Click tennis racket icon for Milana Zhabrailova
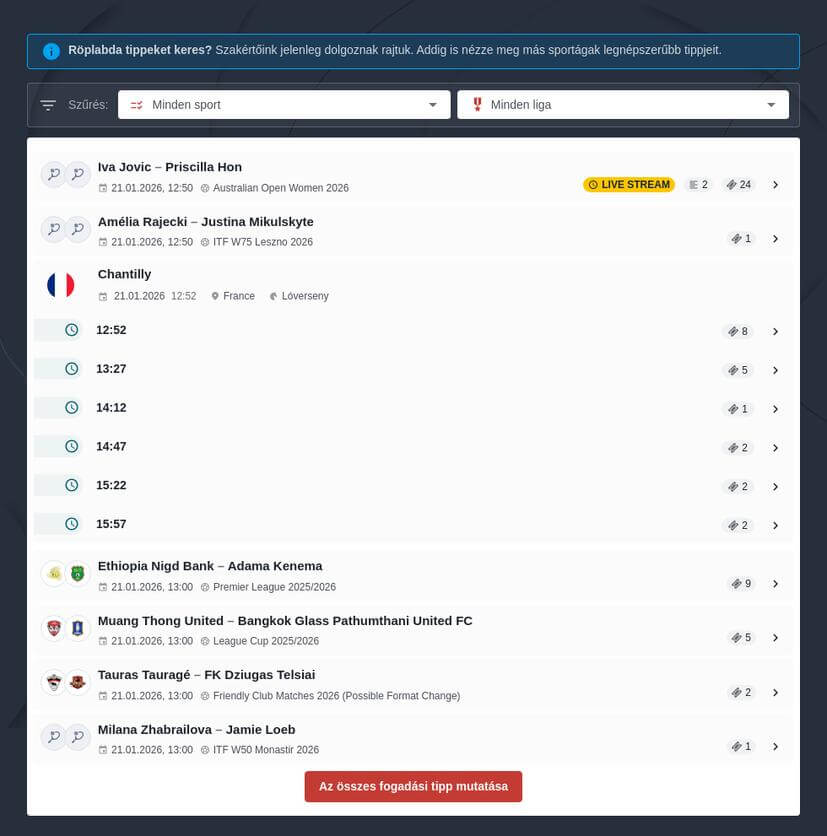The height and width of the screenshot is (836, 827). pyautogui.click(x=53, y=737)
